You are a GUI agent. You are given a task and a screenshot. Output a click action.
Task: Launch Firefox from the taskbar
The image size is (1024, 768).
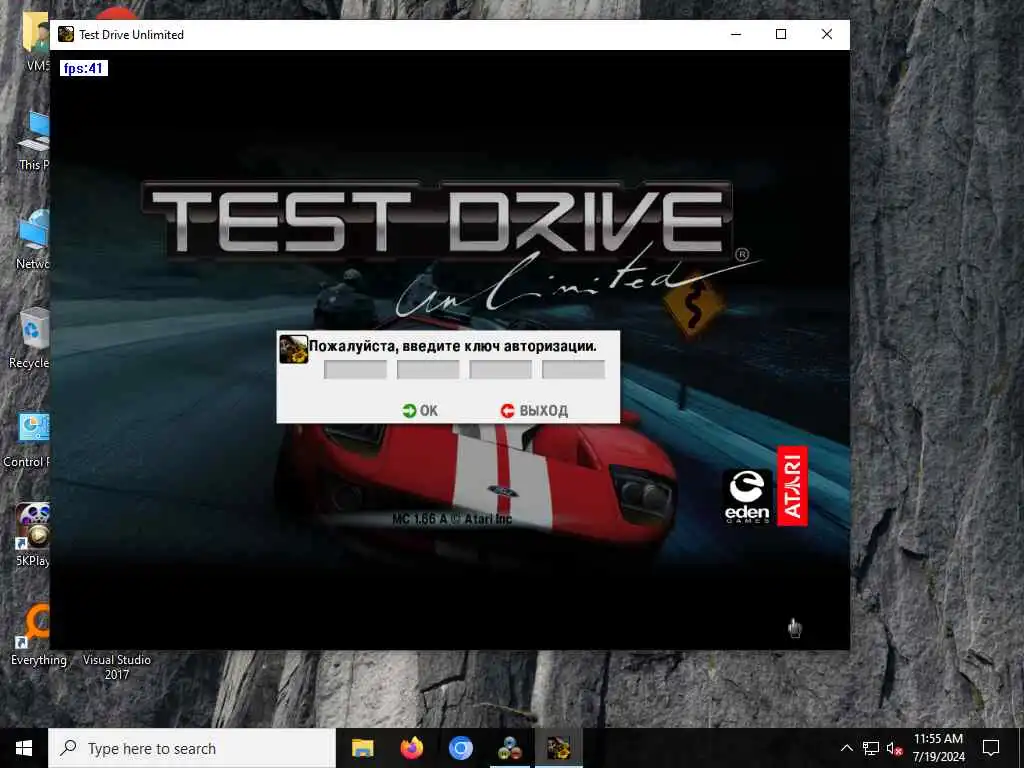click(411, 748)
